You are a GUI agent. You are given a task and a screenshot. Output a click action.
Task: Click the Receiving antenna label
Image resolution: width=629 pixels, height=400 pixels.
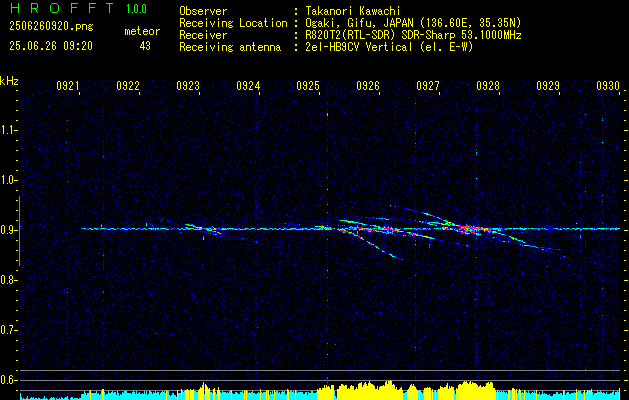(230, 47)
